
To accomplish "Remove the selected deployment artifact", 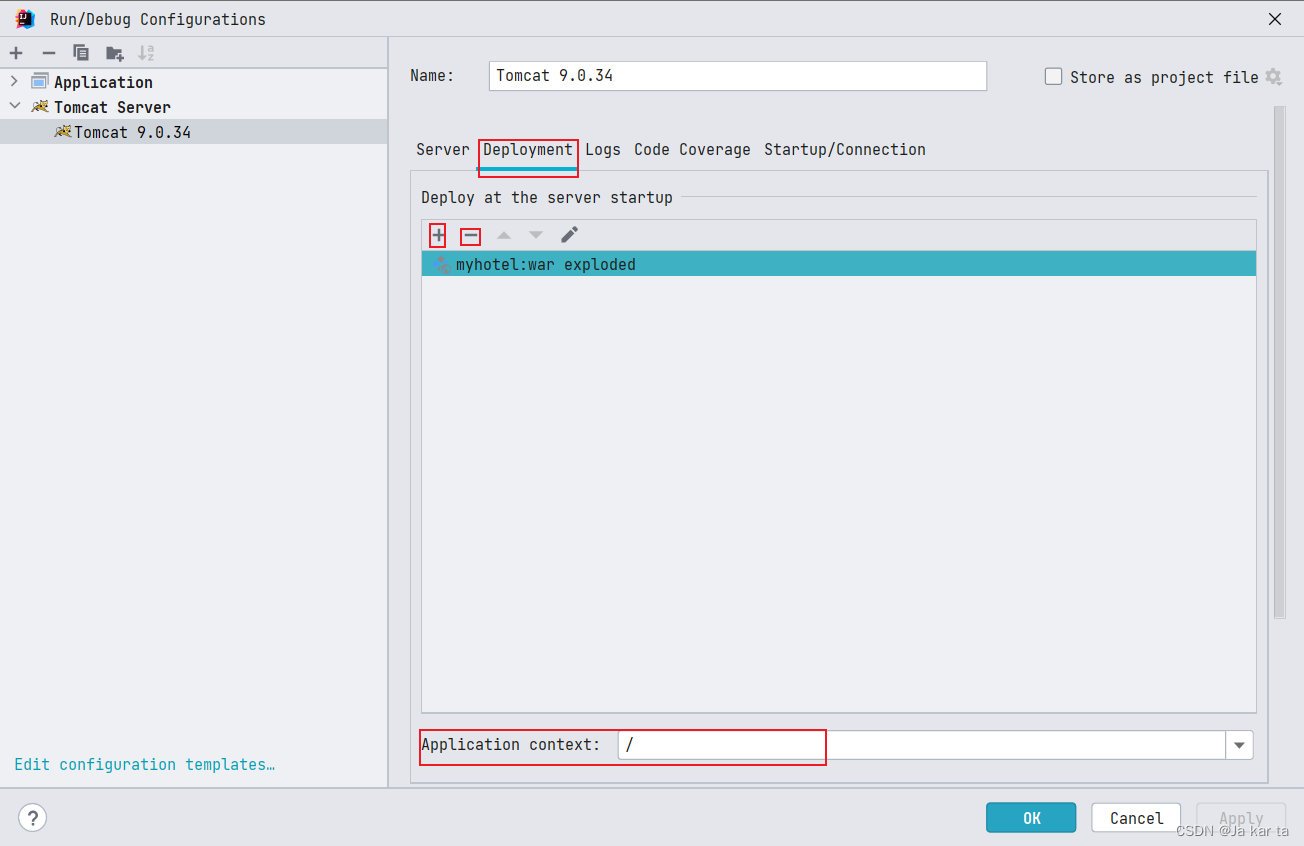I will pyautogui.click(x=470, y=235).
